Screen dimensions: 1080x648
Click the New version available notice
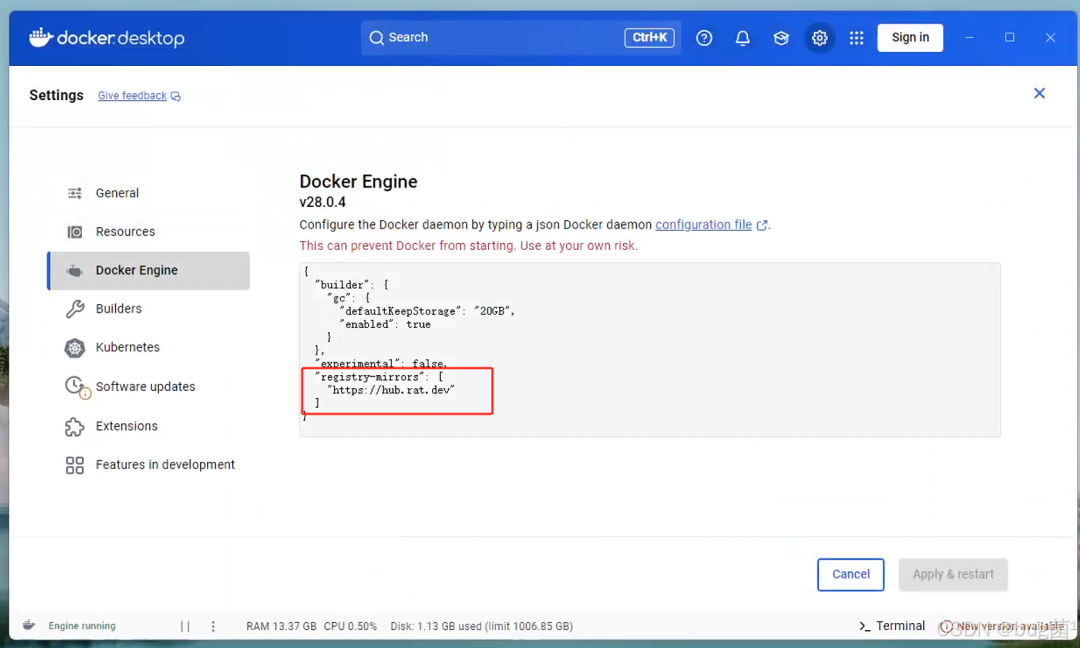tap(1002, 626)
